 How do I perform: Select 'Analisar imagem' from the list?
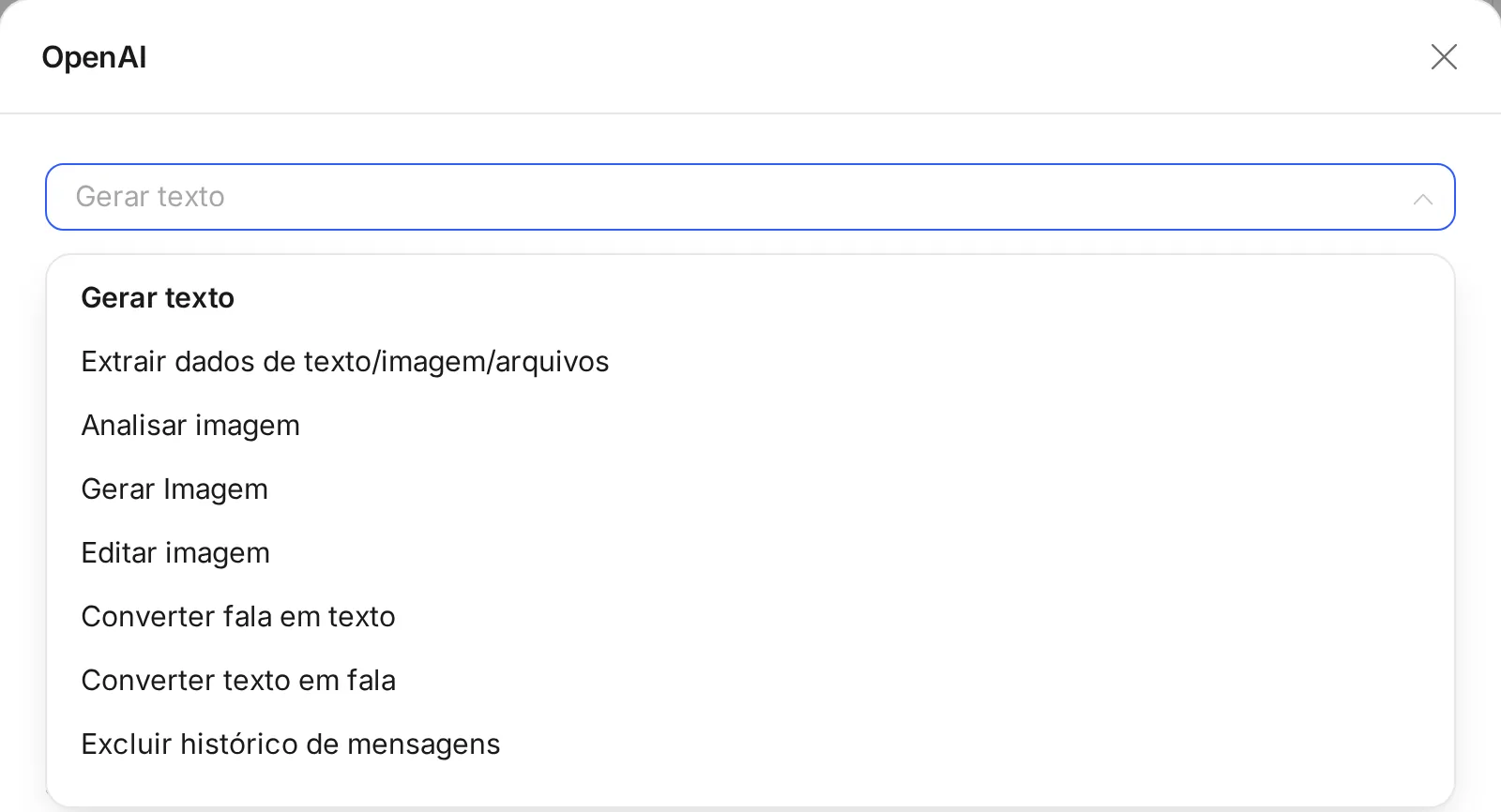(750, 426)
